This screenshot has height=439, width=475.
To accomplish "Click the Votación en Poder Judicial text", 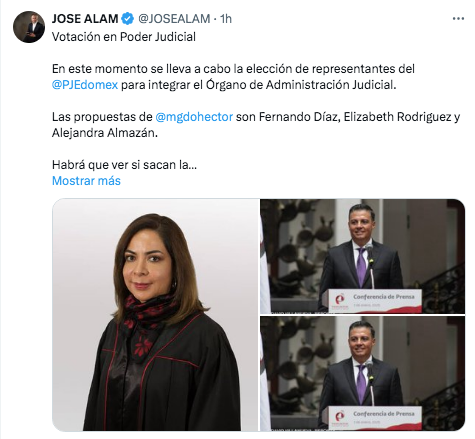I will tap(124, 37).
